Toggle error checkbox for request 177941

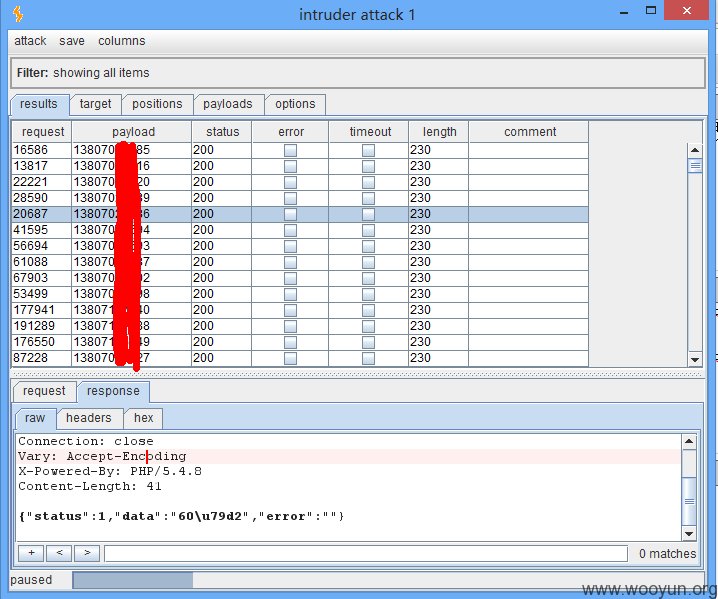click(x=290, y=310)
